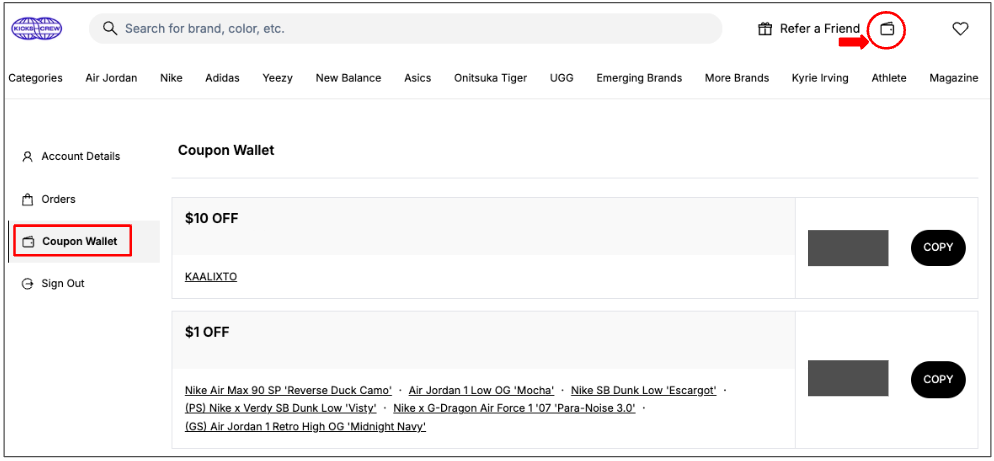Click the redacted code box for $1 OFF
This screenshot has width=994, height=461.
tap(848, 379)
